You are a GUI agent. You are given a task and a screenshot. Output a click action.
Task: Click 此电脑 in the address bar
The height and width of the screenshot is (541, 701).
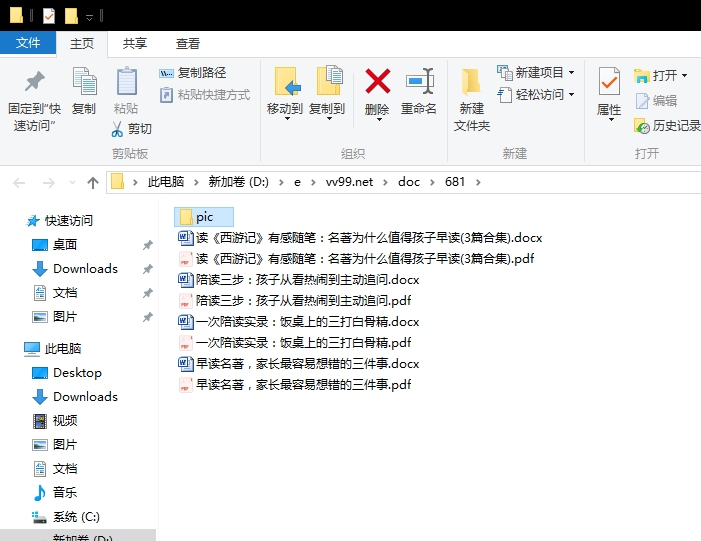point(166,182)
